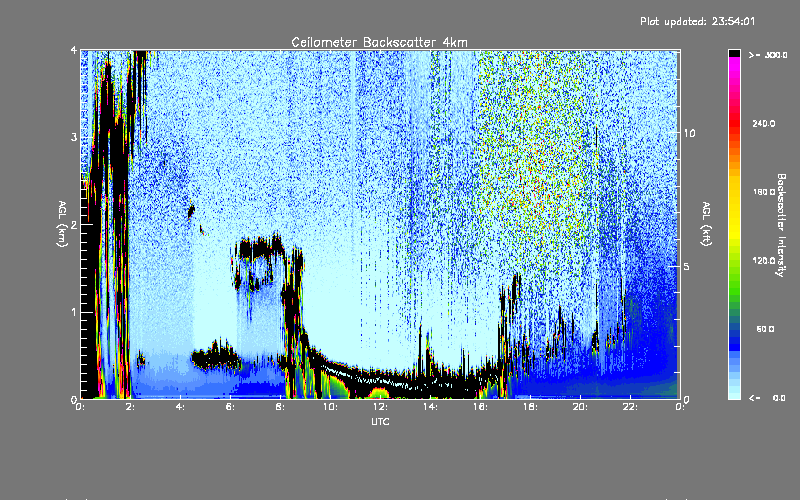This screenshot has height=500, width=800.
Task: Click the "<= 0.0" colorbar value
Action: point(767,398)
